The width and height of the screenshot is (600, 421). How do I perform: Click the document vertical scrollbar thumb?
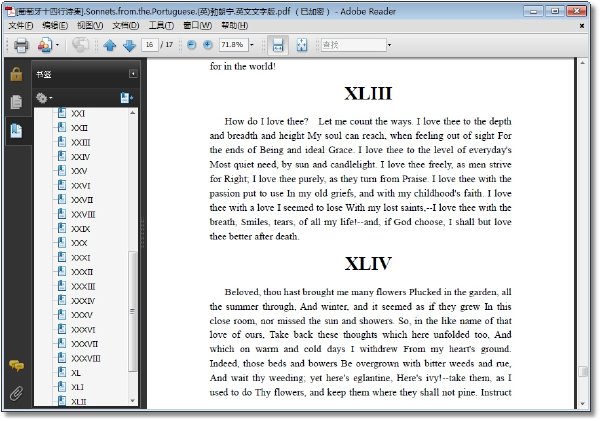pyautogui.click(x=582, y=372)
